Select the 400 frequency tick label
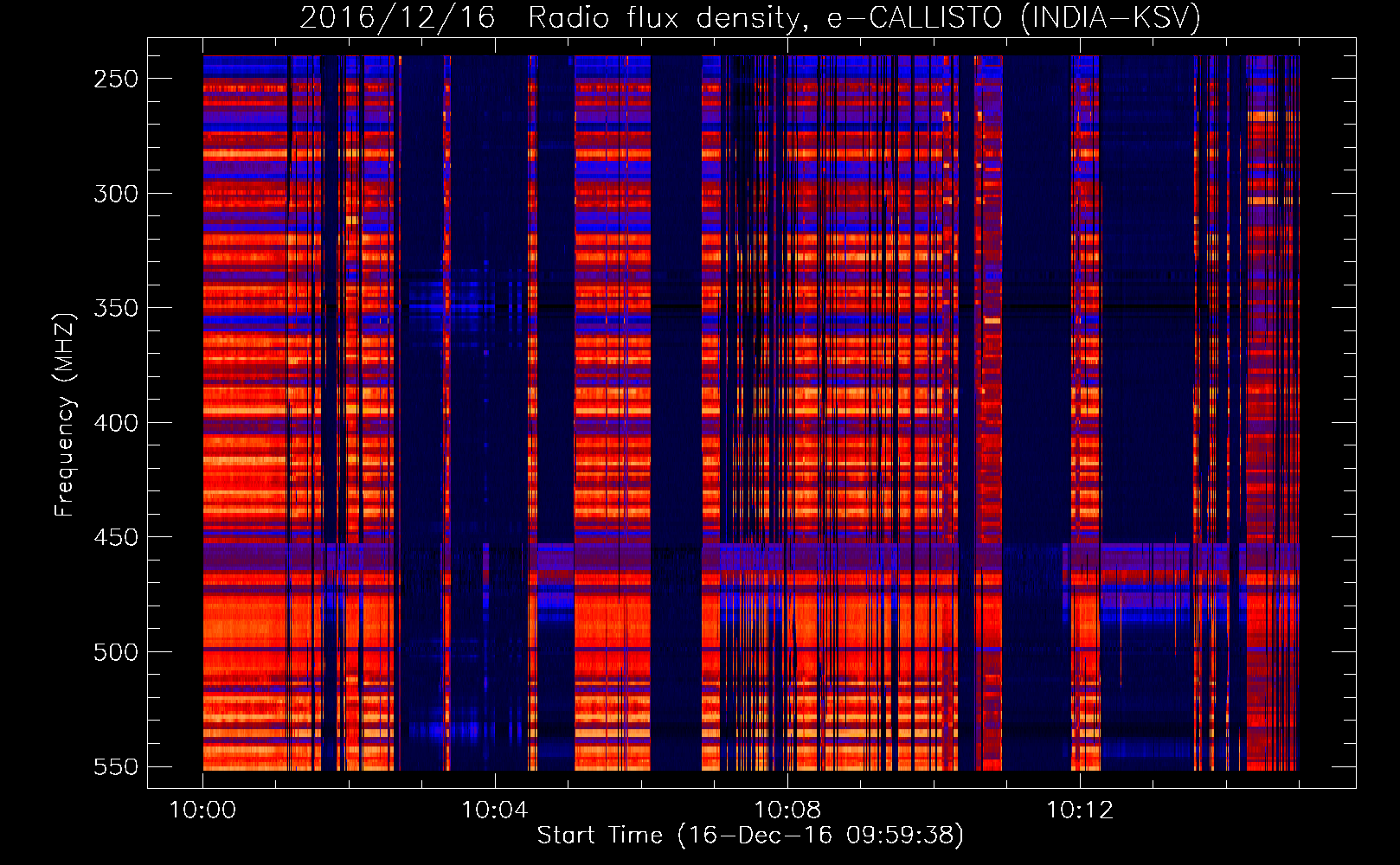This screenshot has height=865, width=1400. coord(116,423)
